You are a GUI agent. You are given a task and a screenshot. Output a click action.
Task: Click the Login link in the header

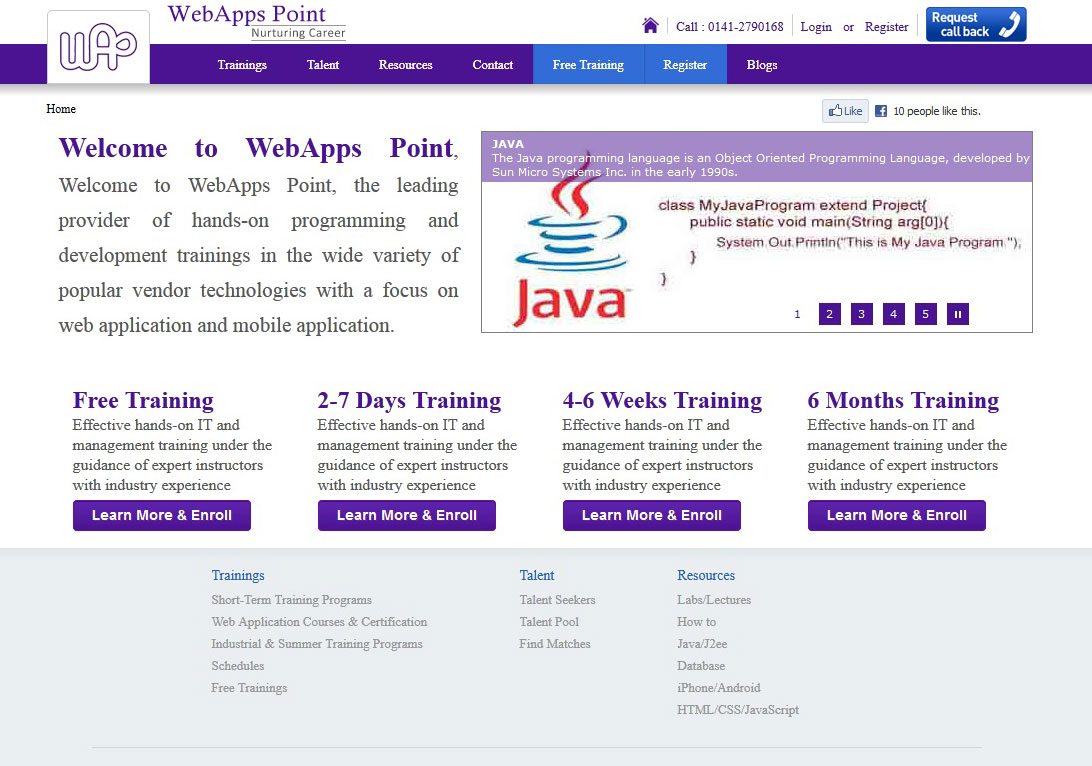pos(816,26)
